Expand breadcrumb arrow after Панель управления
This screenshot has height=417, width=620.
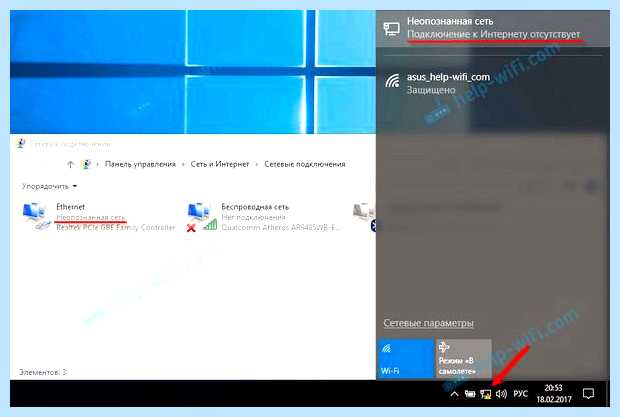click(x=183, y=164)
